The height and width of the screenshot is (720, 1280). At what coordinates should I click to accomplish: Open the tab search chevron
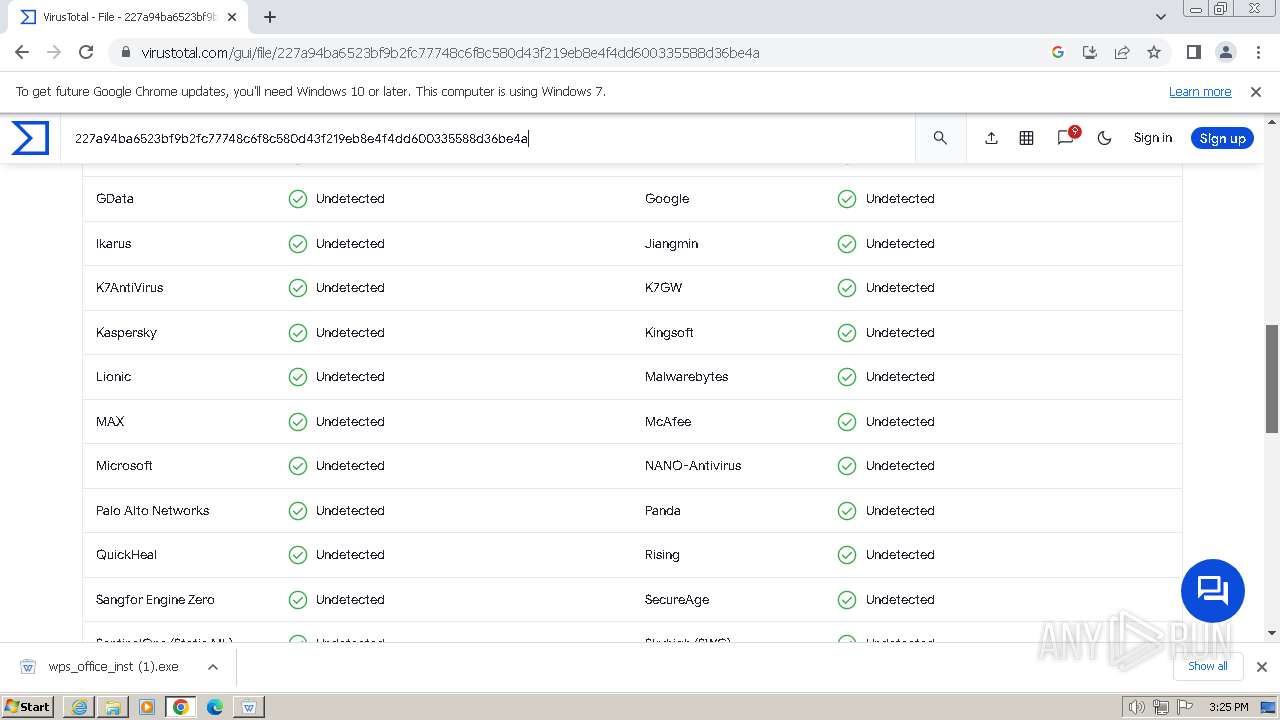click(1160, 17)
